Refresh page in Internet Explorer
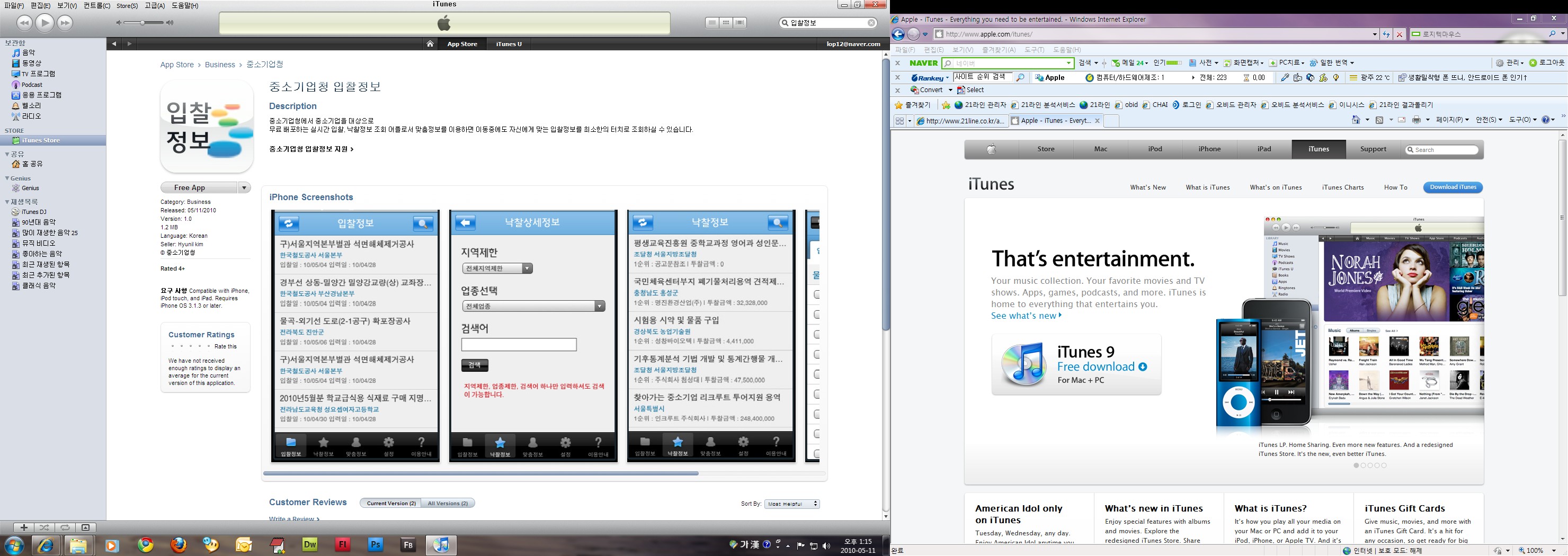 point(1386,34)
